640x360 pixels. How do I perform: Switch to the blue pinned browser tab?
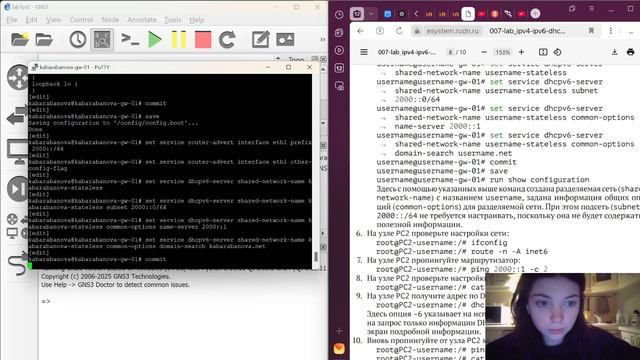click(387, 14)
